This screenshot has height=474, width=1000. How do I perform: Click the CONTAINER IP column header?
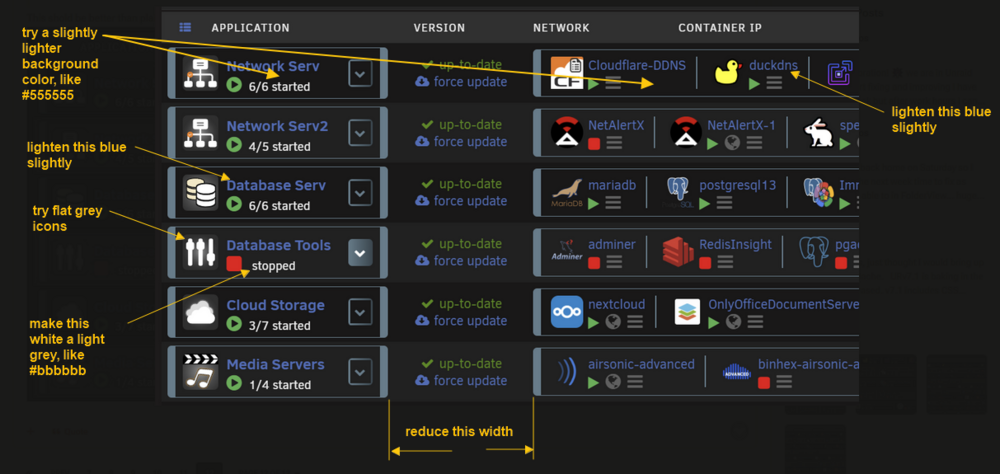point(720,28)
